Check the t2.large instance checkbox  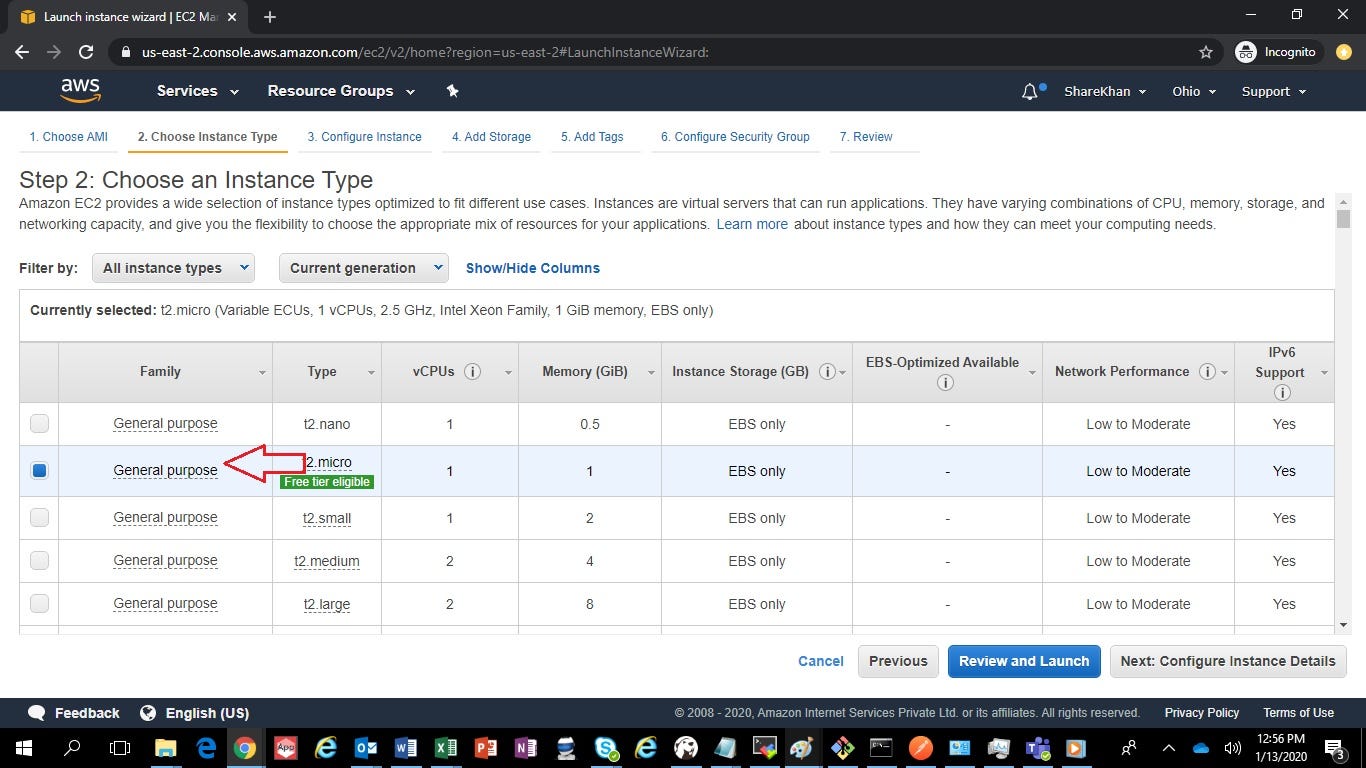[x=39, y=603]
